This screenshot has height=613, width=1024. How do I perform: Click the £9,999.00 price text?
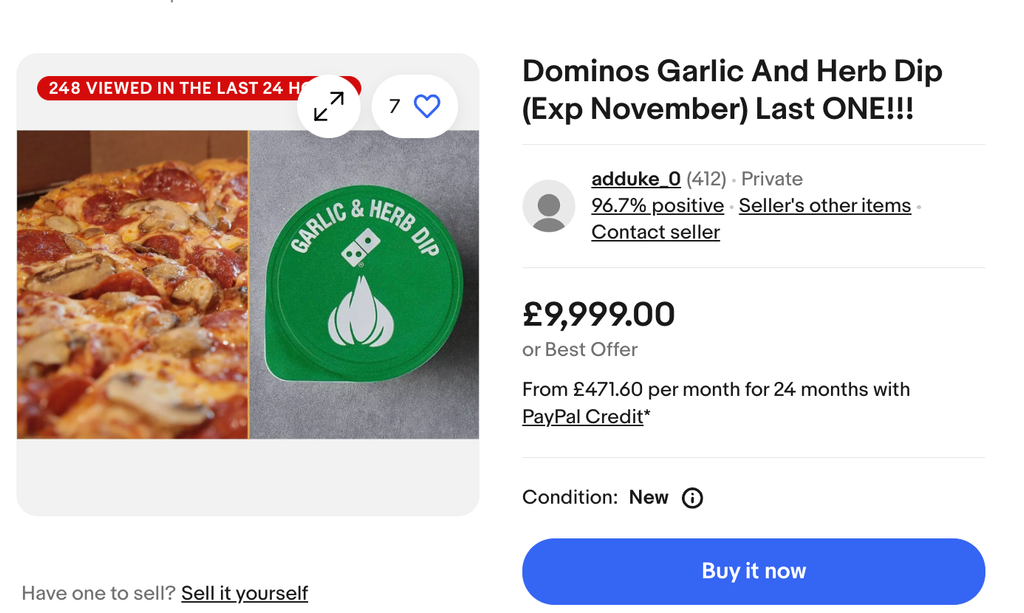point(598,314)
